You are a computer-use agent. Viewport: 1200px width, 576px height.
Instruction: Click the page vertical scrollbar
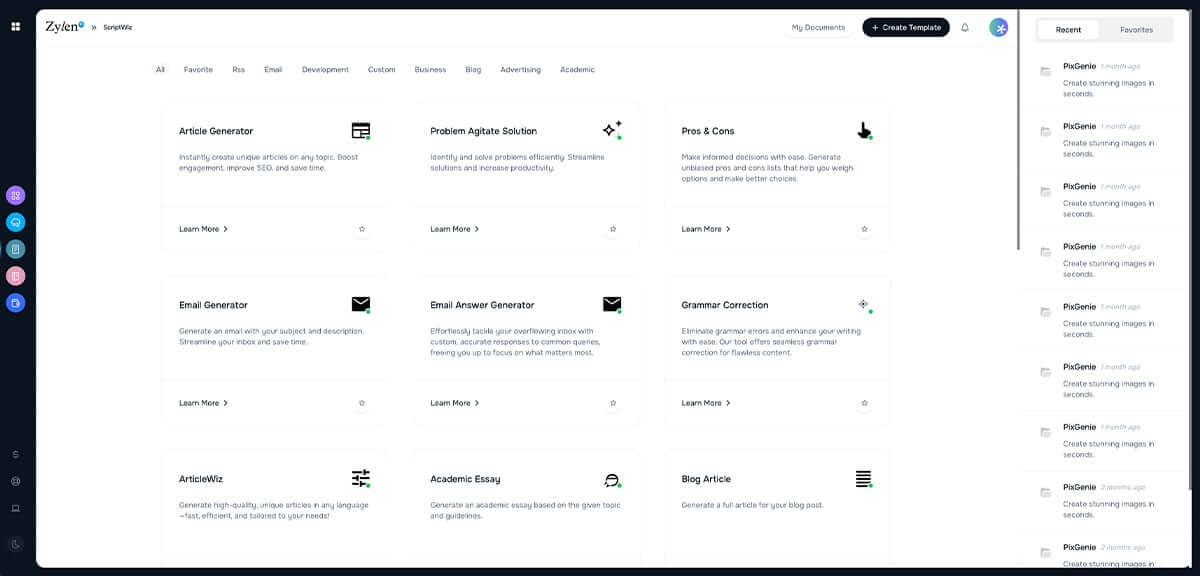point(1018,130)
